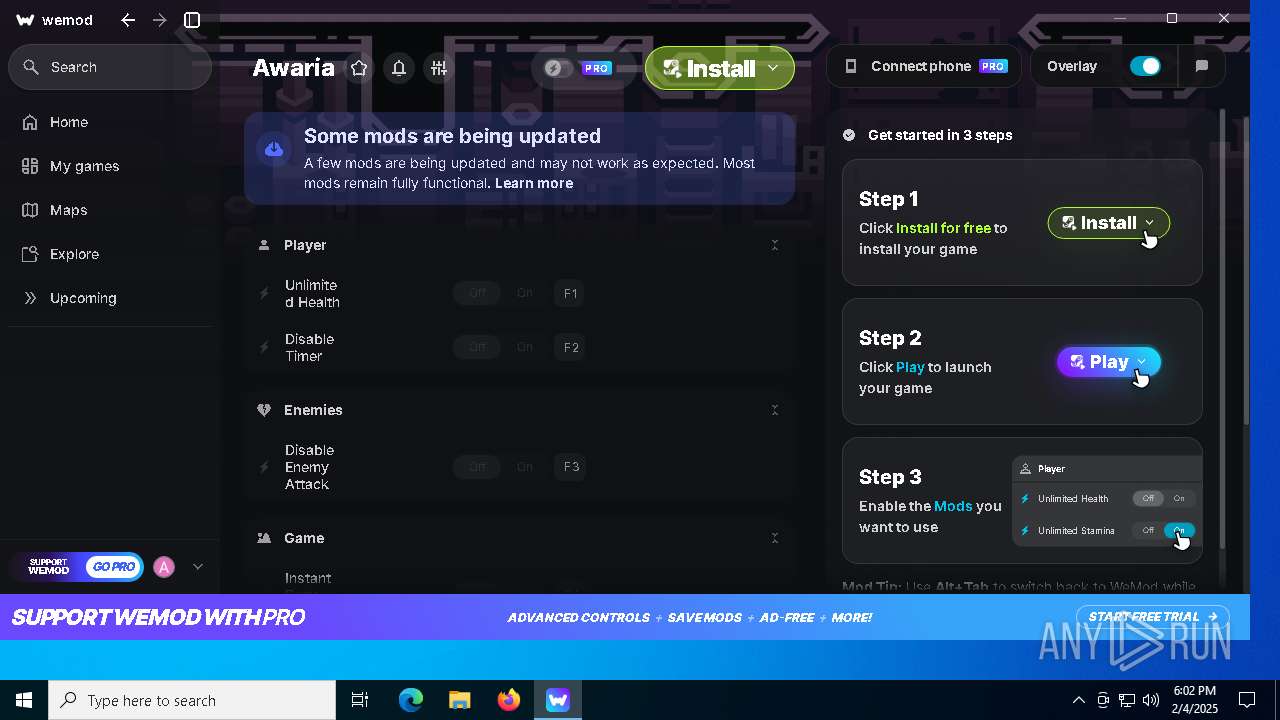1280x720 pixels.
Task: Open volume control in system tray
Action: tap(1151, 700)
